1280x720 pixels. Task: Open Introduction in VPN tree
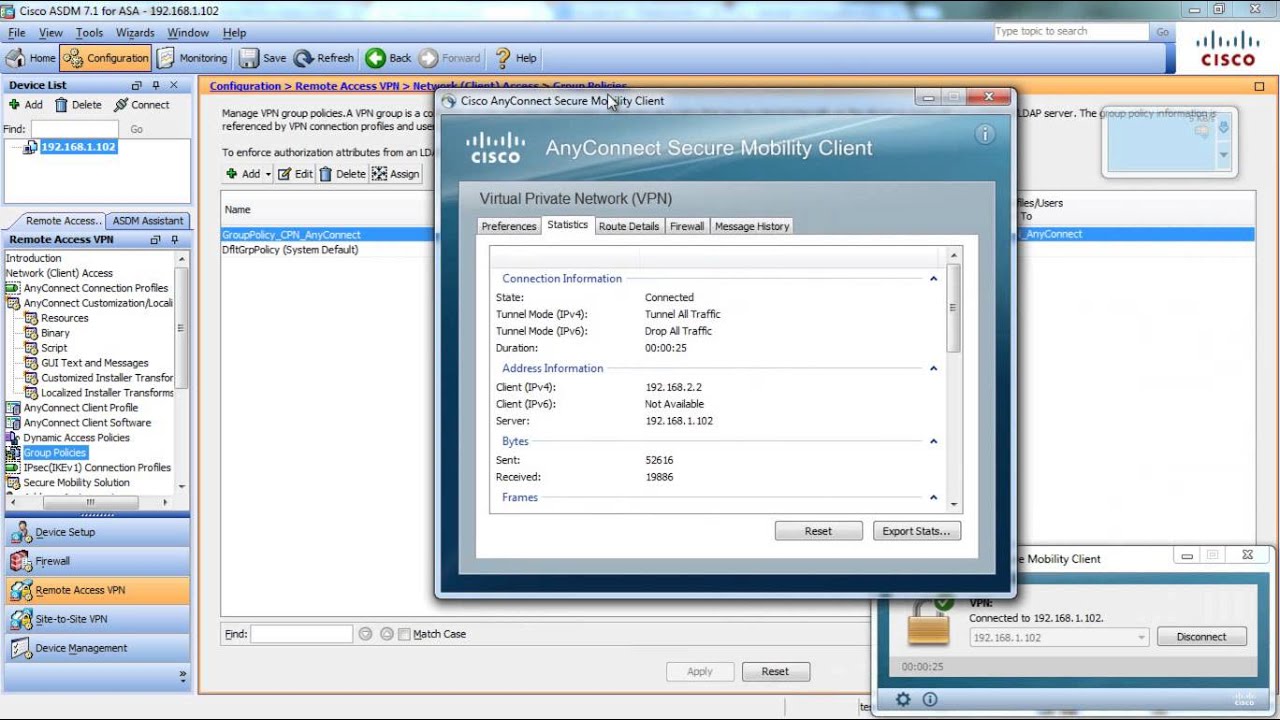pos(33,258)
